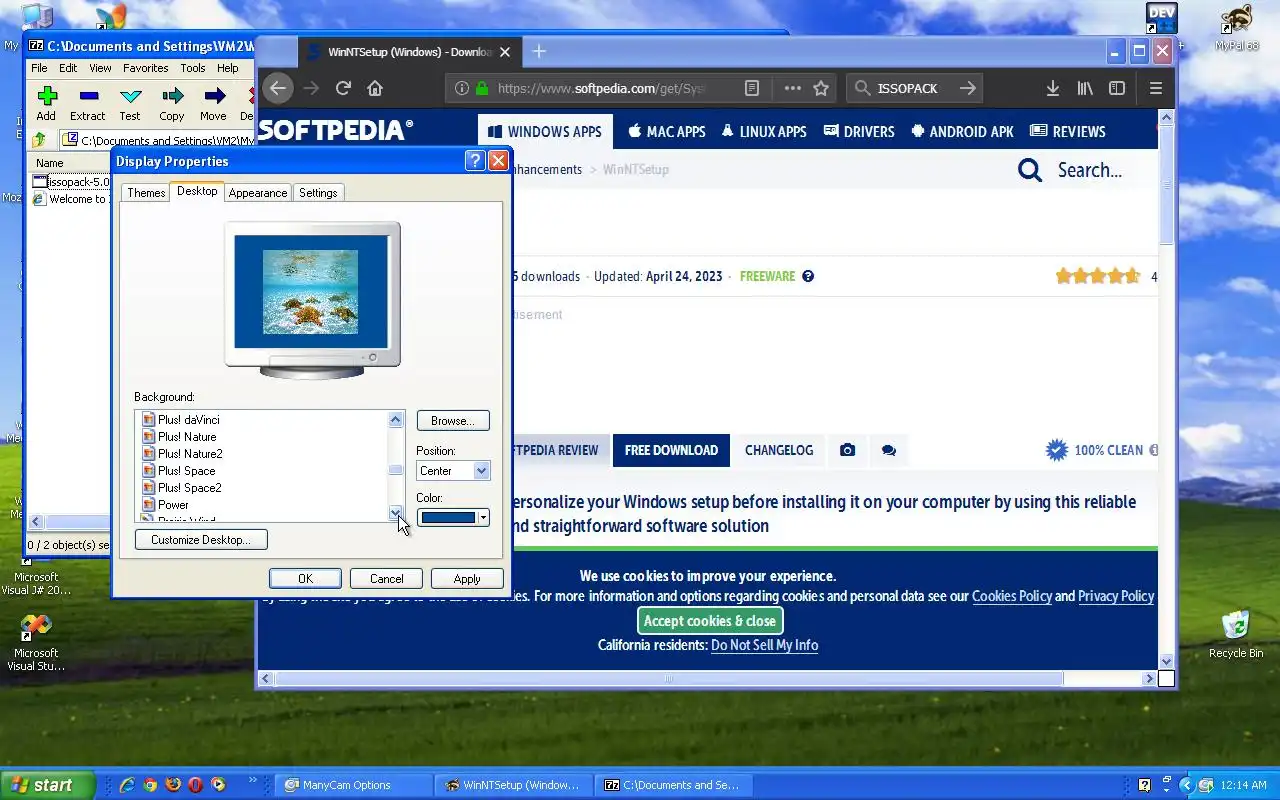Open the 7-Zip Edit menu
1280x800 pixels.
(68, 68)
